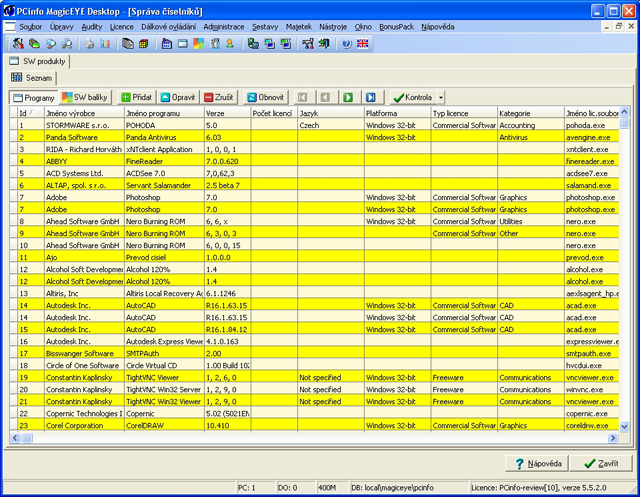Open the Dálkové ovládání menu
640x497 pixels.
pyautogui.click(x=169, y=27)
